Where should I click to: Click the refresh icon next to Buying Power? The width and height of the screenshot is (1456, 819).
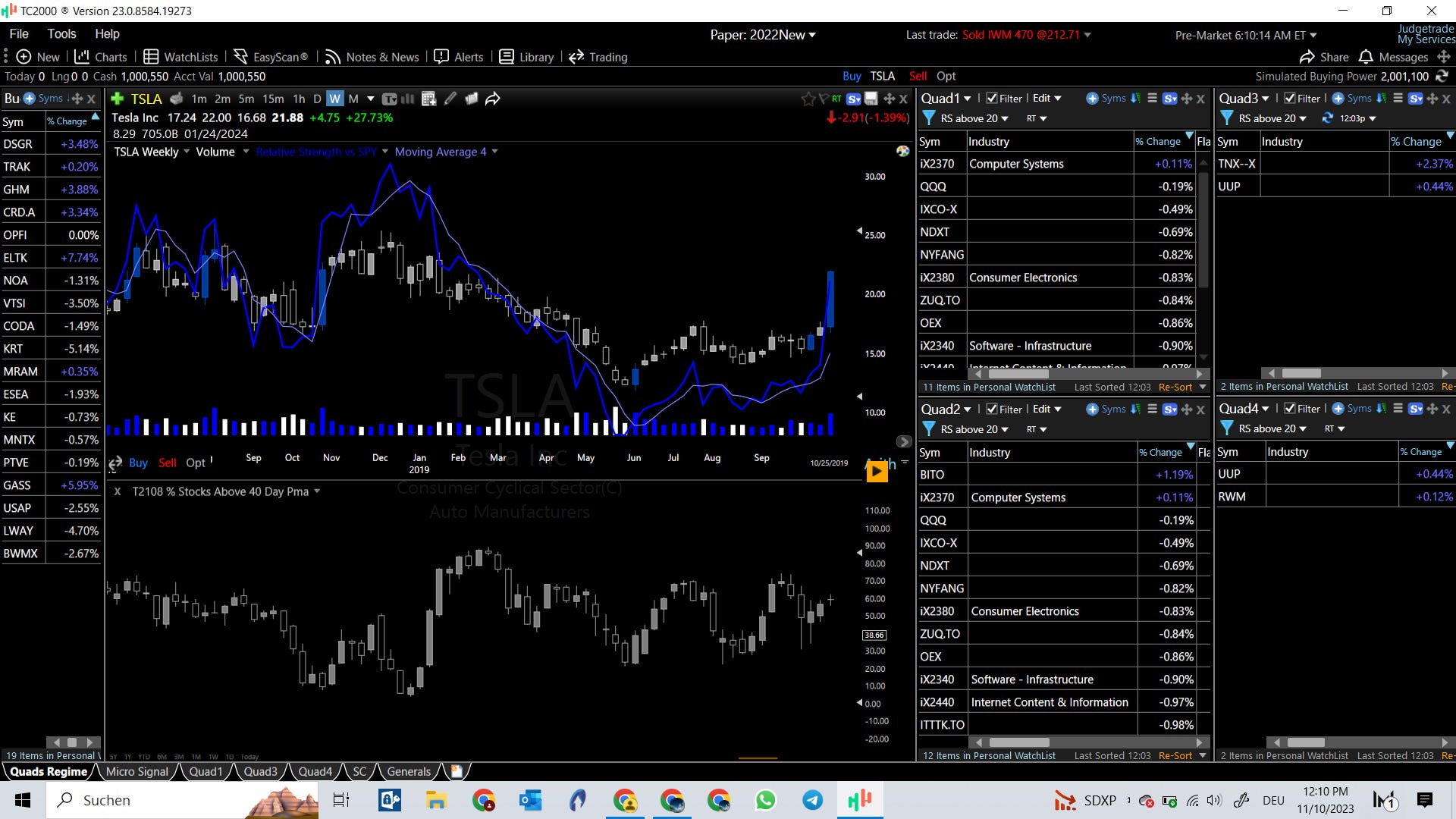pos(1442,76)
